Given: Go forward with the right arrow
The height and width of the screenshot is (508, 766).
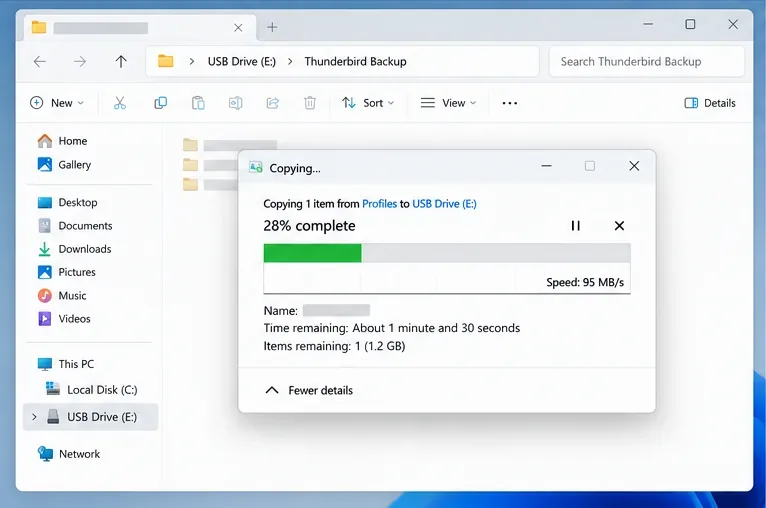Looking at the screenshot, I should point(80,62).
